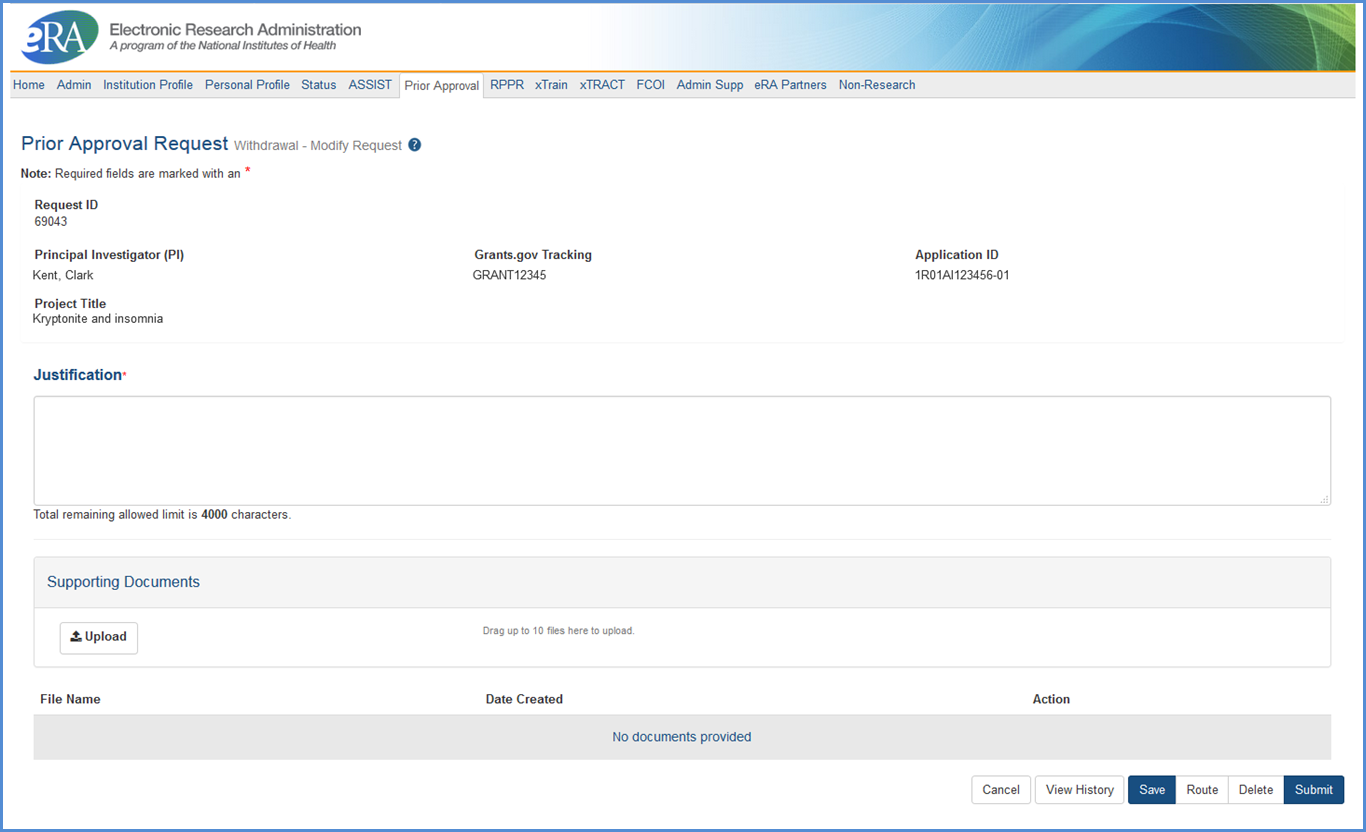Image resolution: width=1366 pixels, height=832 pixels.
Task: Open the Home tab
Action: 29,85
